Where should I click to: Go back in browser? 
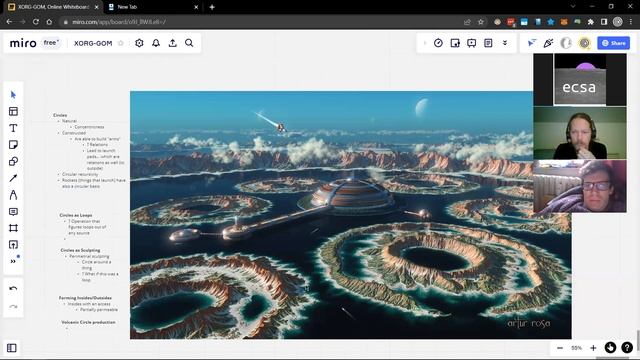click(9, 22)
